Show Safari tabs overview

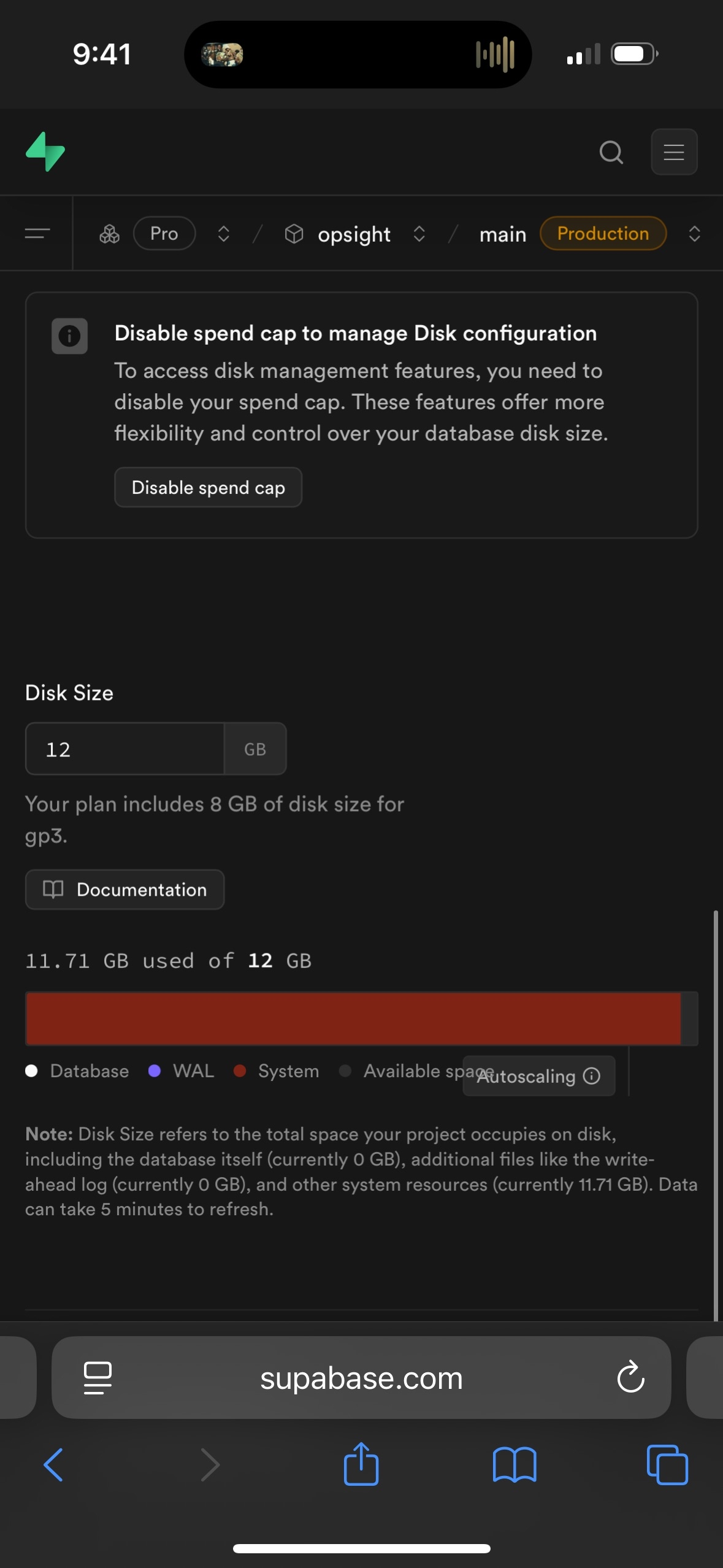coord(667,1465)
